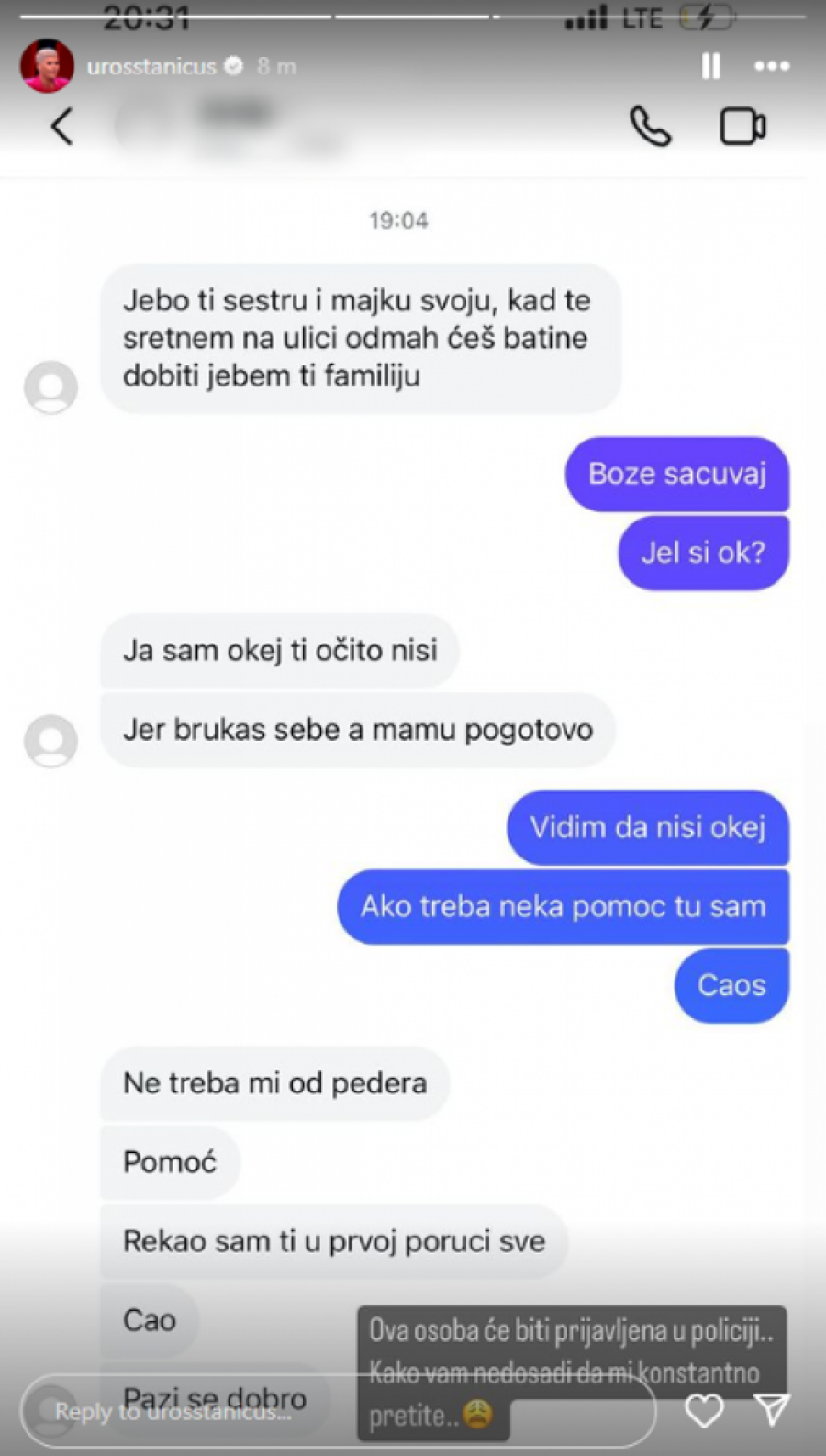The width and height of the screenshot is (826, 1456).
Task: Tap the 'Ako treba neka pomoc tu sam' bubble
Action: click(564, 907)
